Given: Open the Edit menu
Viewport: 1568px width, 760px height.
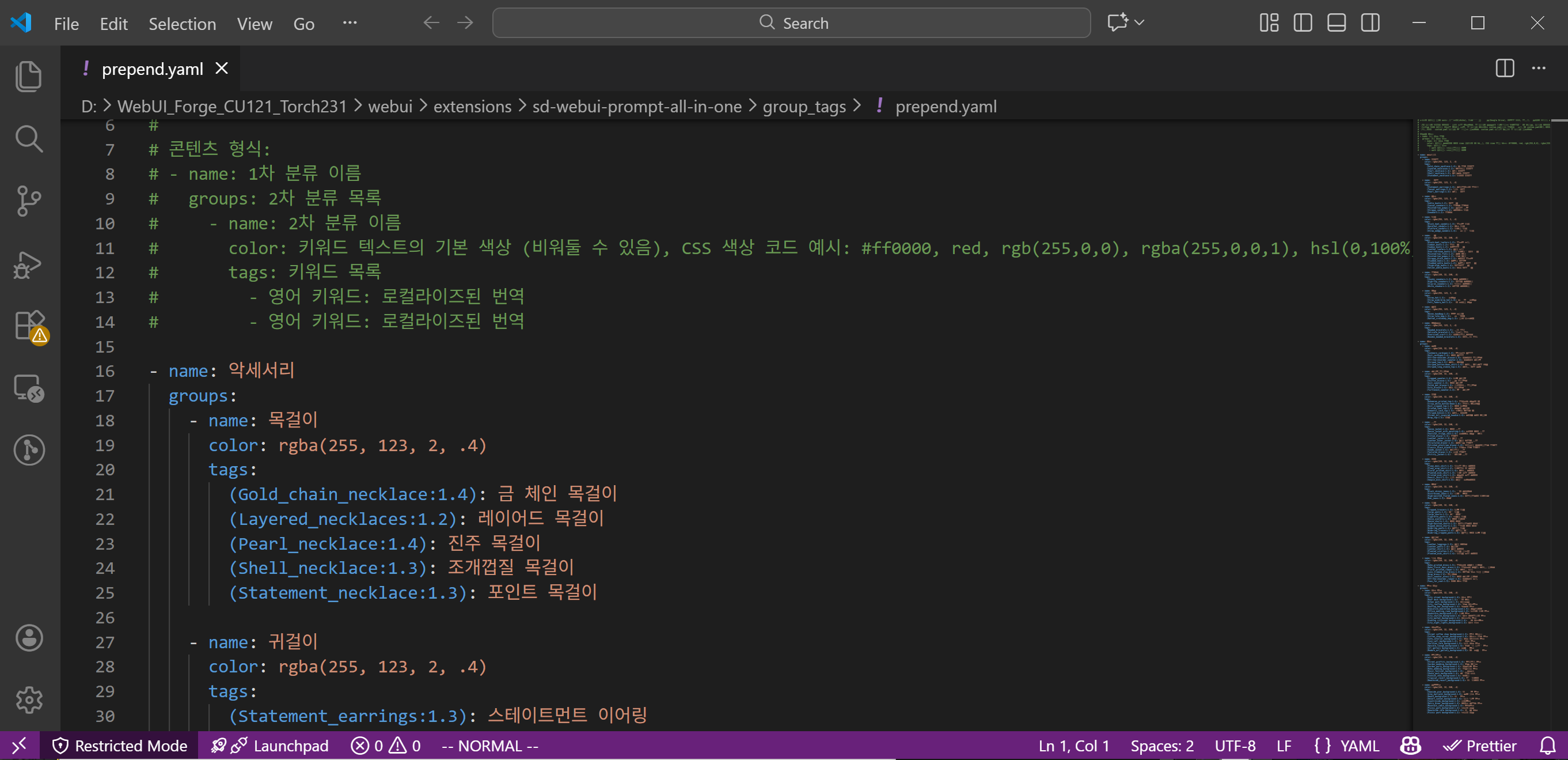Looking at the screenshot, I should 114,24.
